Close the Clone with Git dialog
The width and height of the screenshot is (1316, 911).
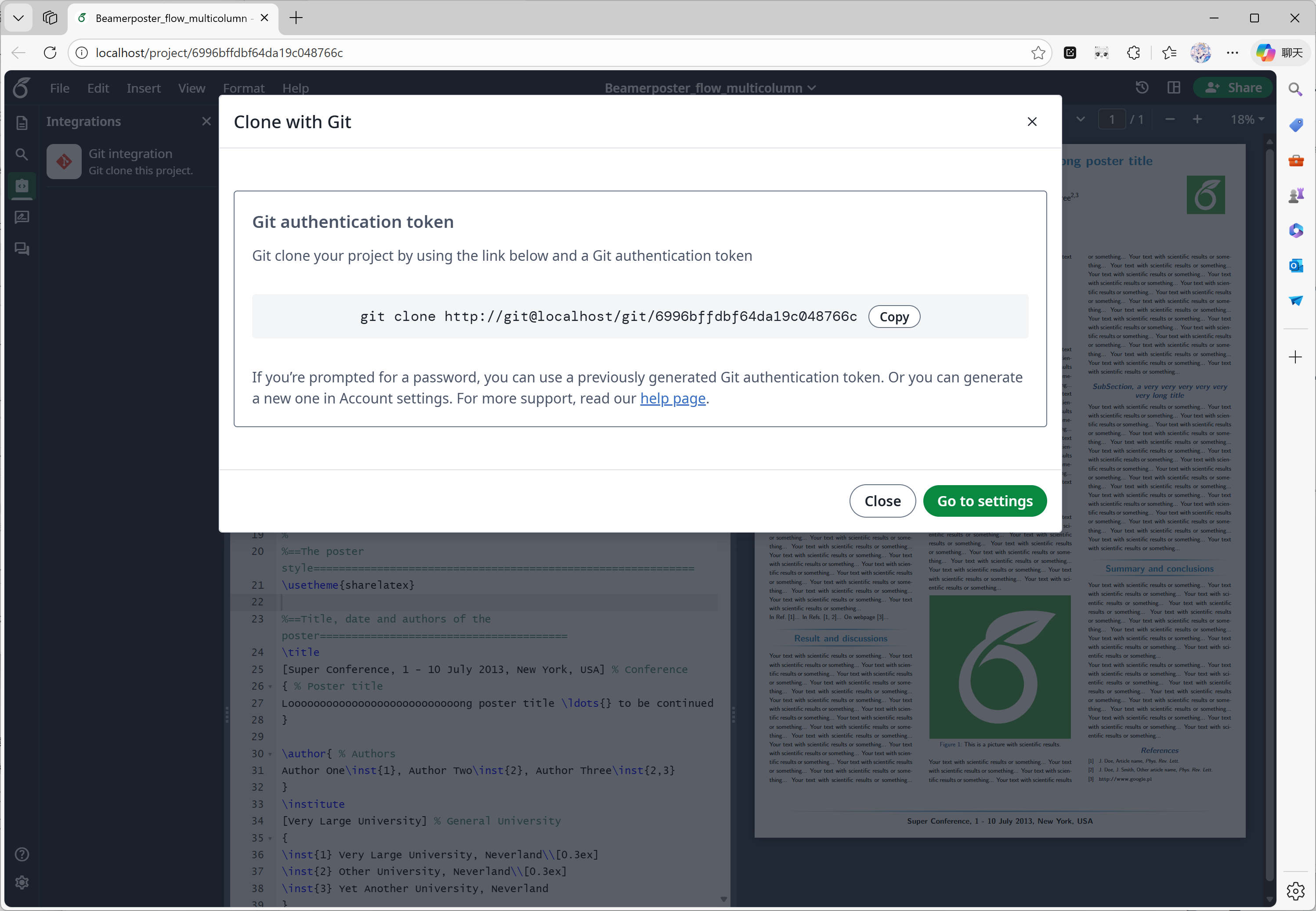pyautogui.click(x=1032, y=122)
